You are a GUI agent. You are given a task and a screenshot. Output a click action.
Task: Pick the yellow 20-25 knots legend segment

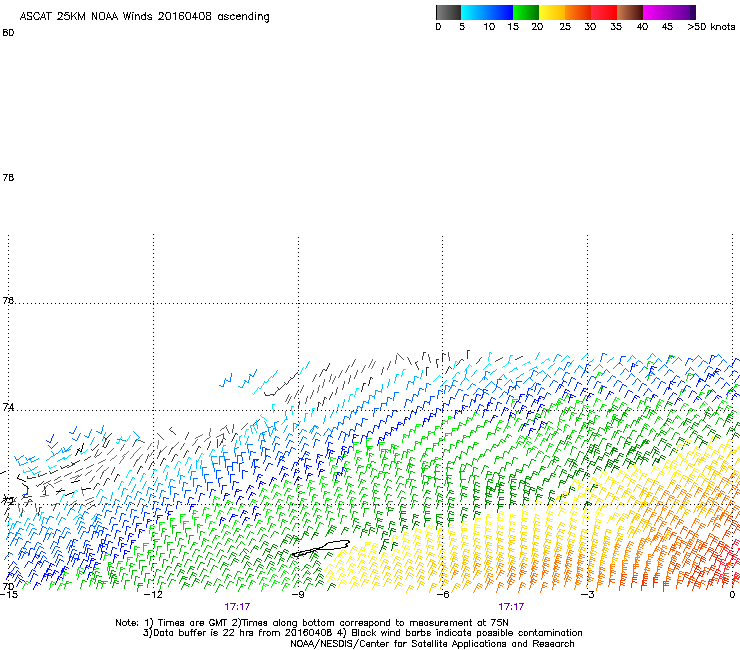click(x=552, y=12)
